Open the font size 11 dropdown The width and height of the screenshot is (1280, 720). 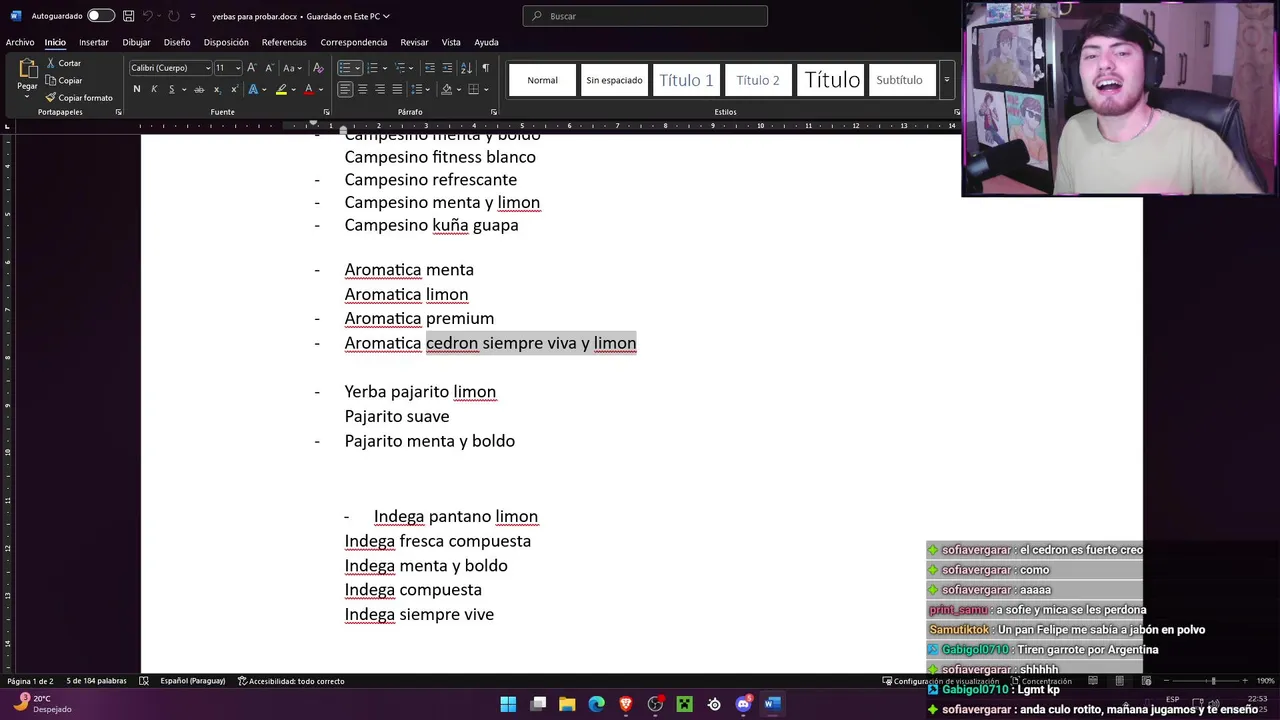(x=237, y=68)
